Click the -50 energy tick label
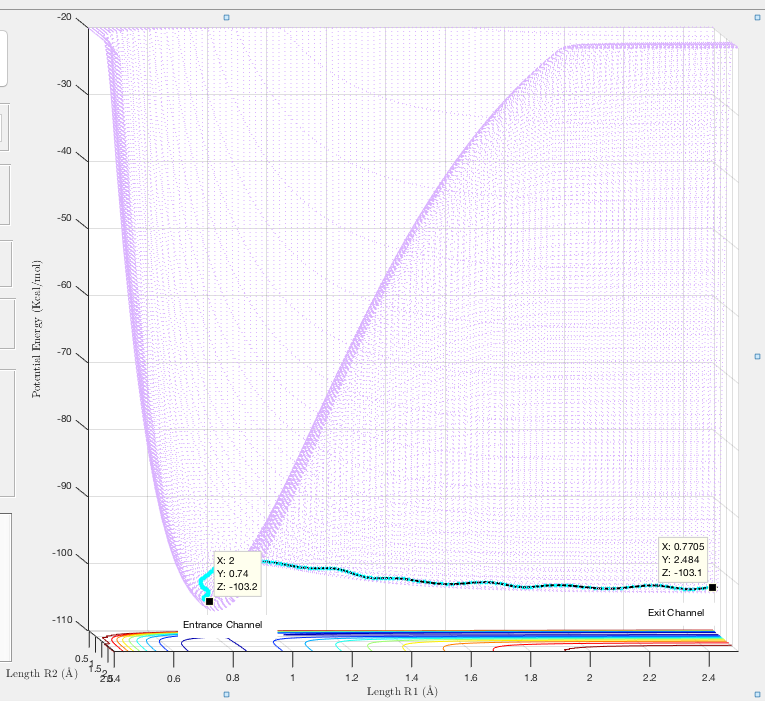 (64, 218)
